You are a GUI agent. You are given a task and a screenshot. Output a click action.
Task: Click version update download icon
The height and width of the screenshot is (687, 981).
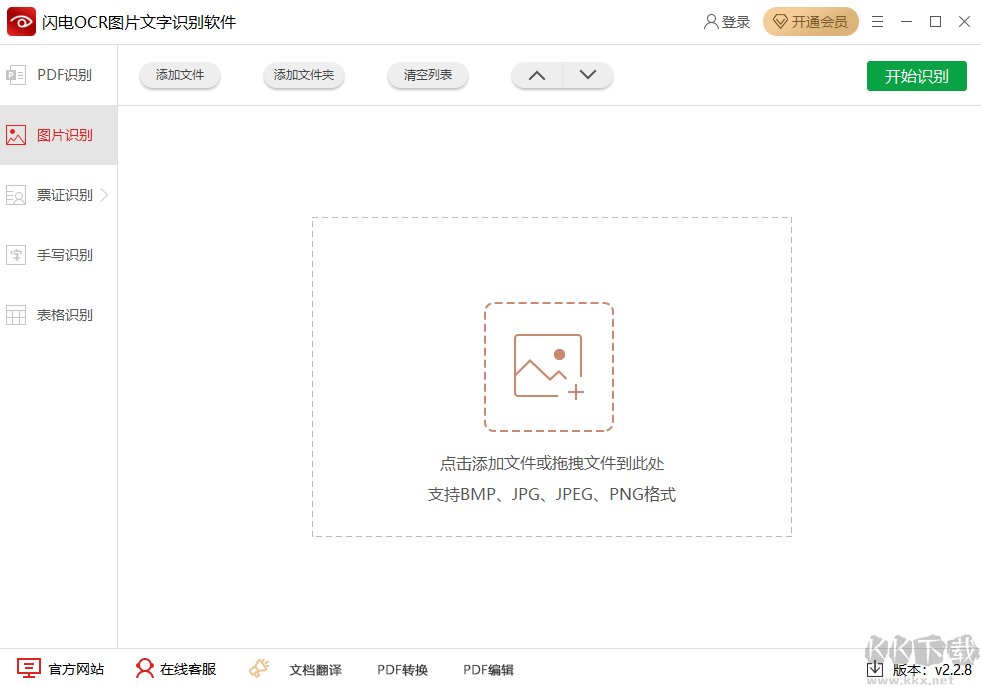click(x=875, y=668)
